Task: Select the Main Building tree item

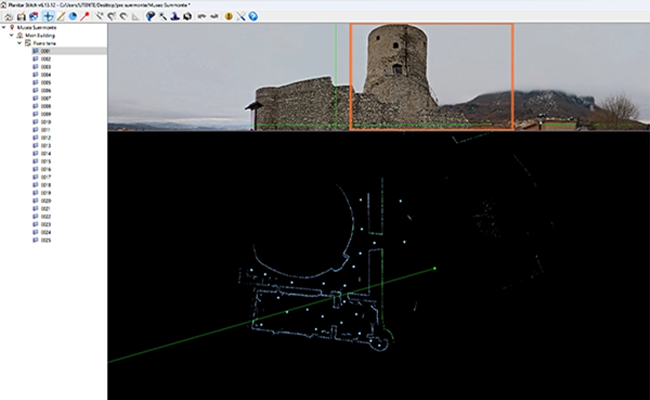Action: click(x=40, y=35)
